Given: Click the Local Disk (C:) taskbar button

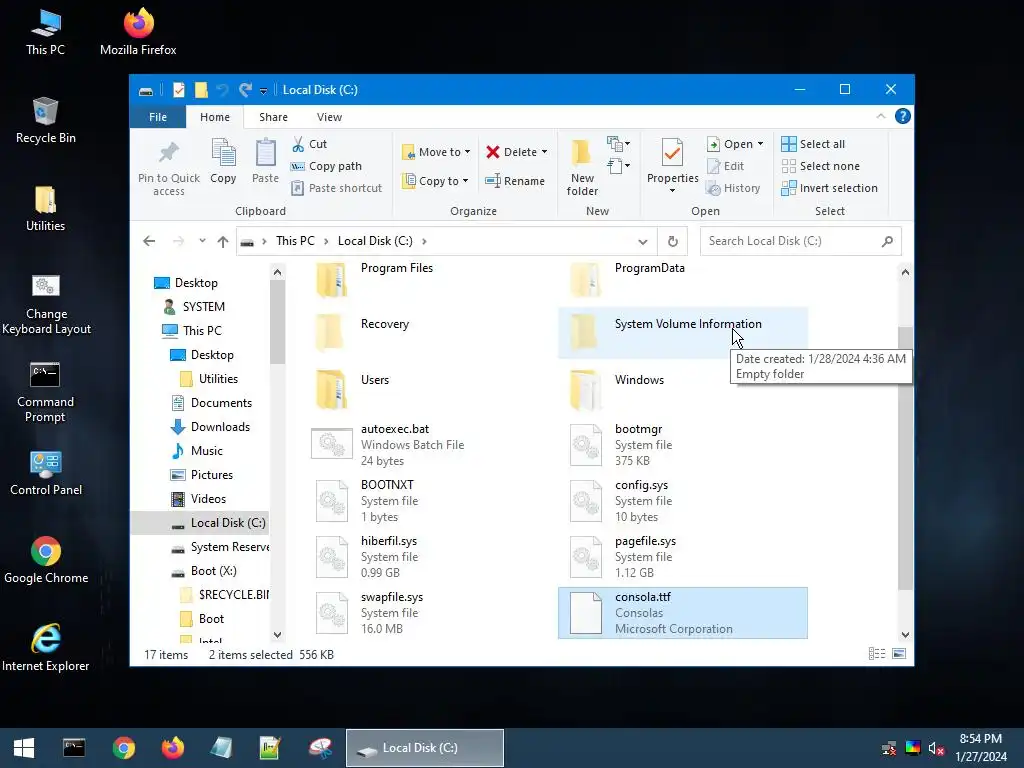Looking at the screenshot, I should click(424, 748).
